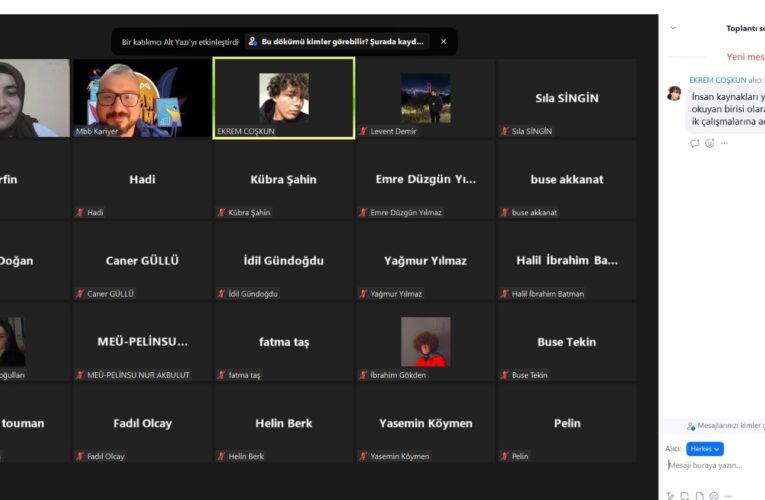Click the 'Bu dökümü kimler görebilir?' link
Screen dimensions: 765x500
(x=338, y=42)
